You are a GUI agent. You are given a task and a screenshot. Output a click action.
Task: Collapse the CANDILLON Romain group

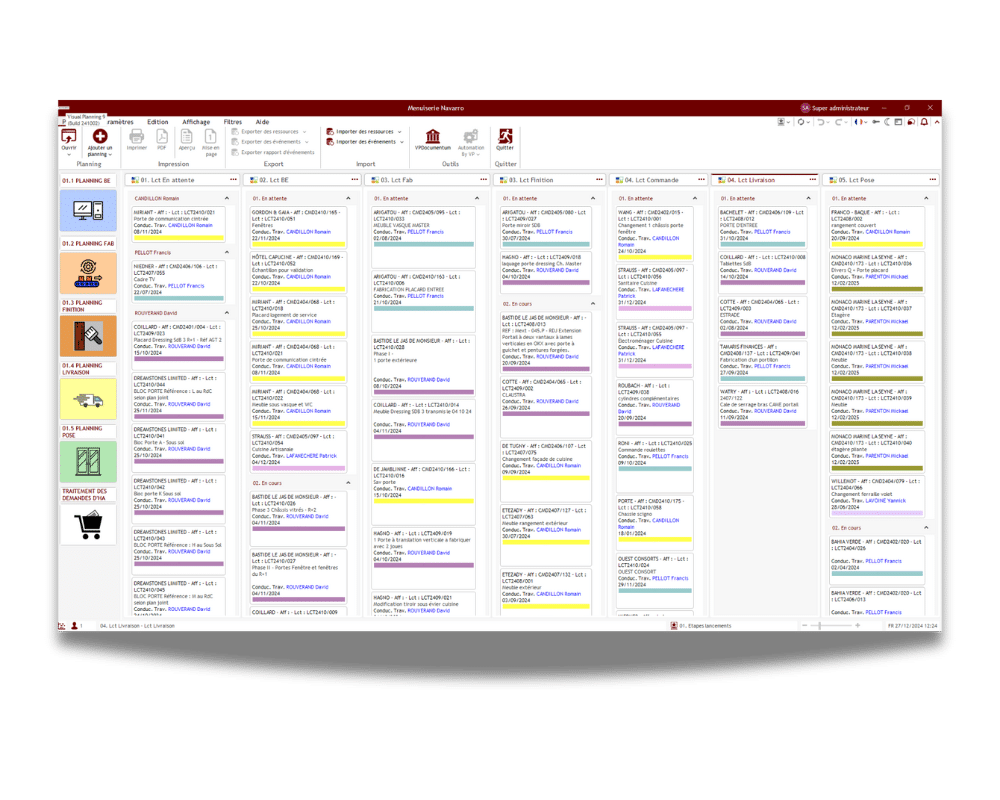227,198
